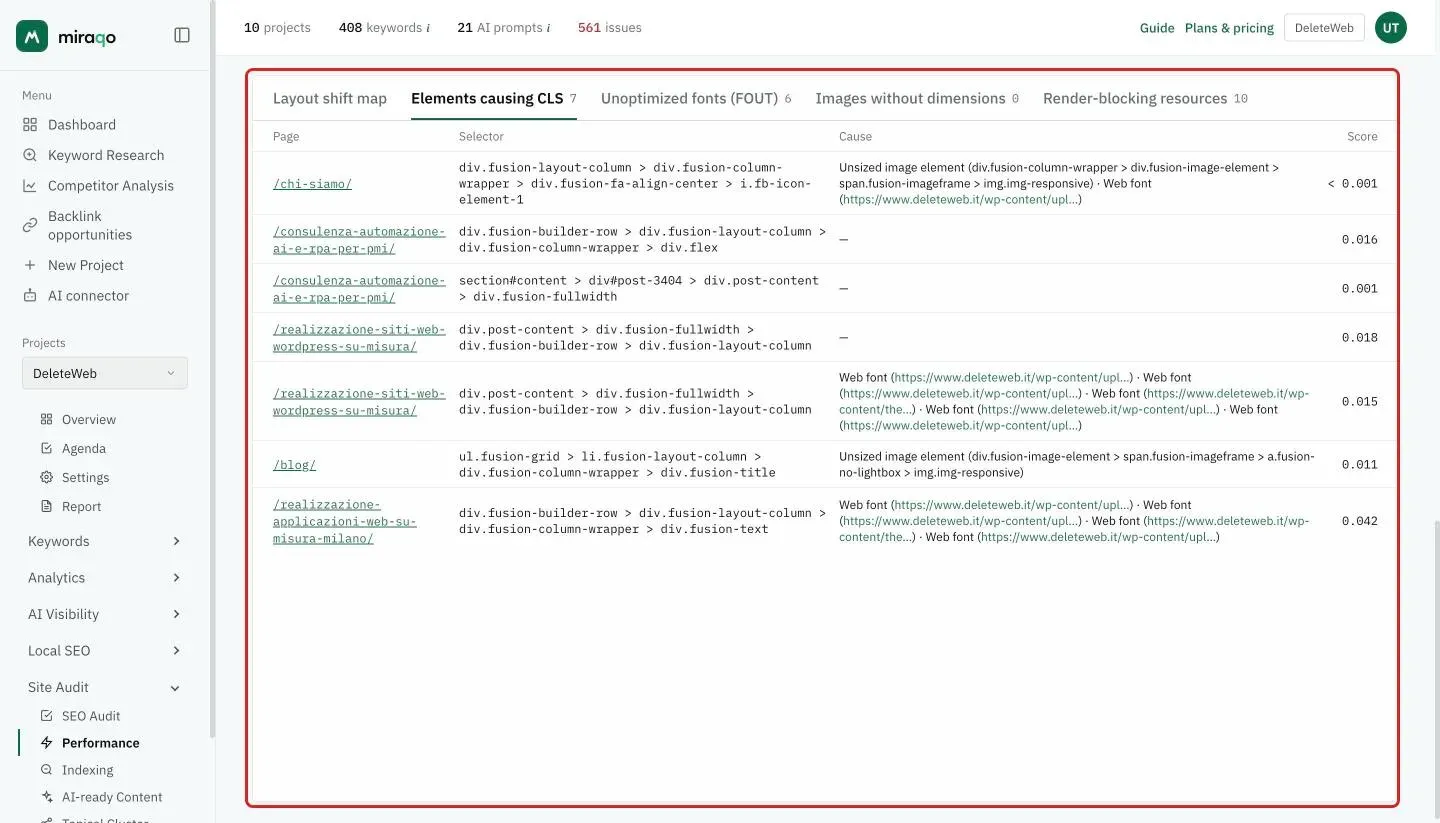Click the Agenda checkbox icon

(46, 448)
